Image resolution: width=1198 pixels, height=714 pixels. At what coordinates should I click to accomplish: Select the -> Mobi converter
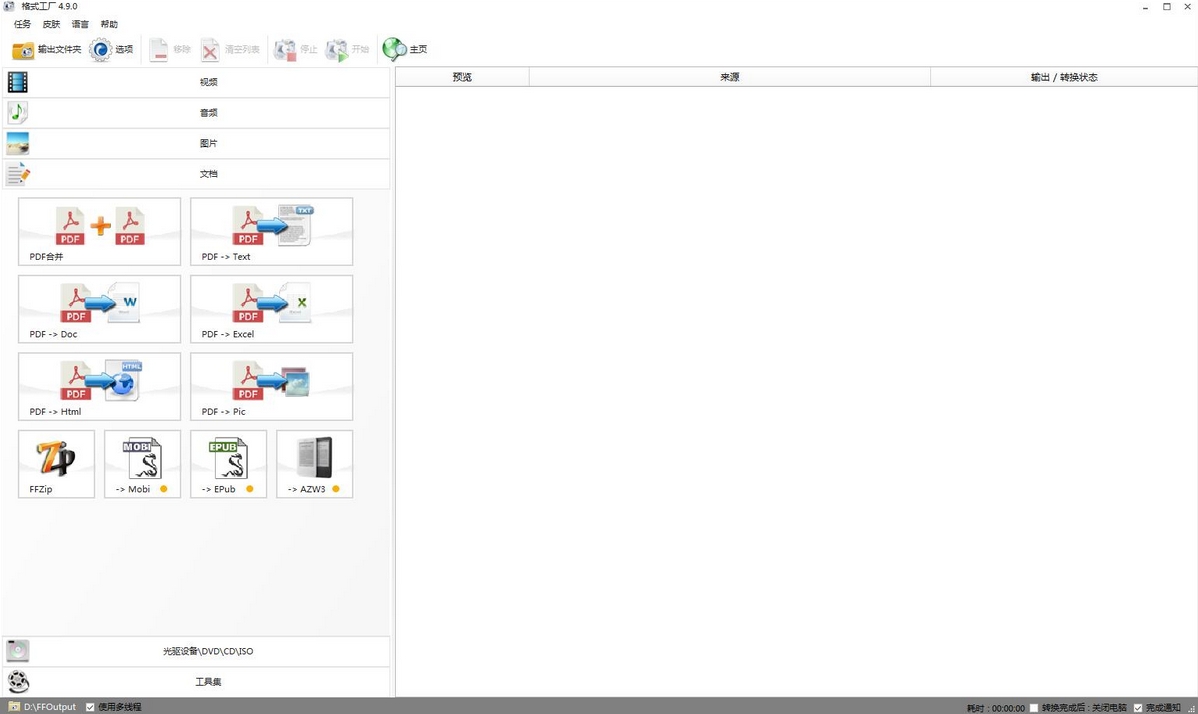(142, 464)
